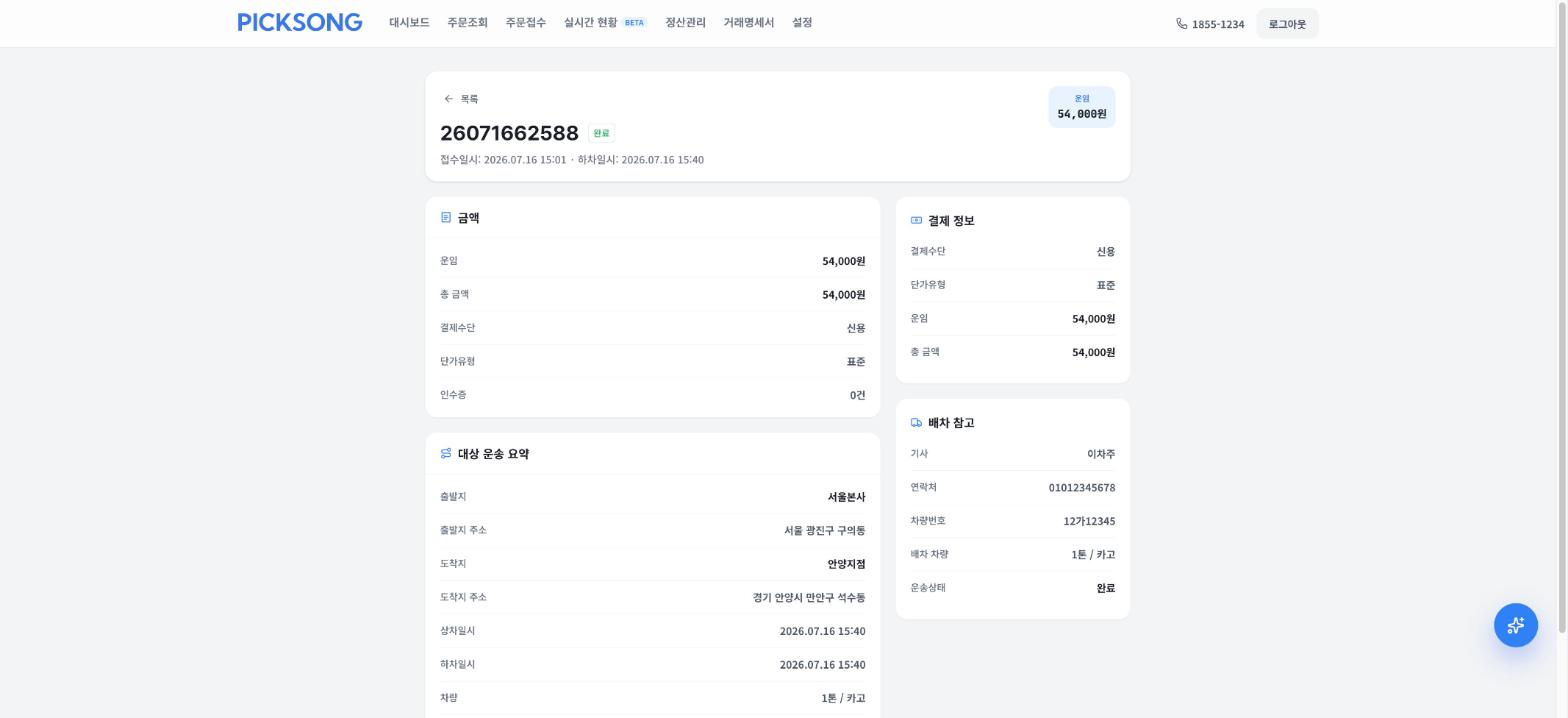The width and height of the screenshot is (1568, 718).
Task: Click the 배차 참고 heading
Action: click(951, 423)
